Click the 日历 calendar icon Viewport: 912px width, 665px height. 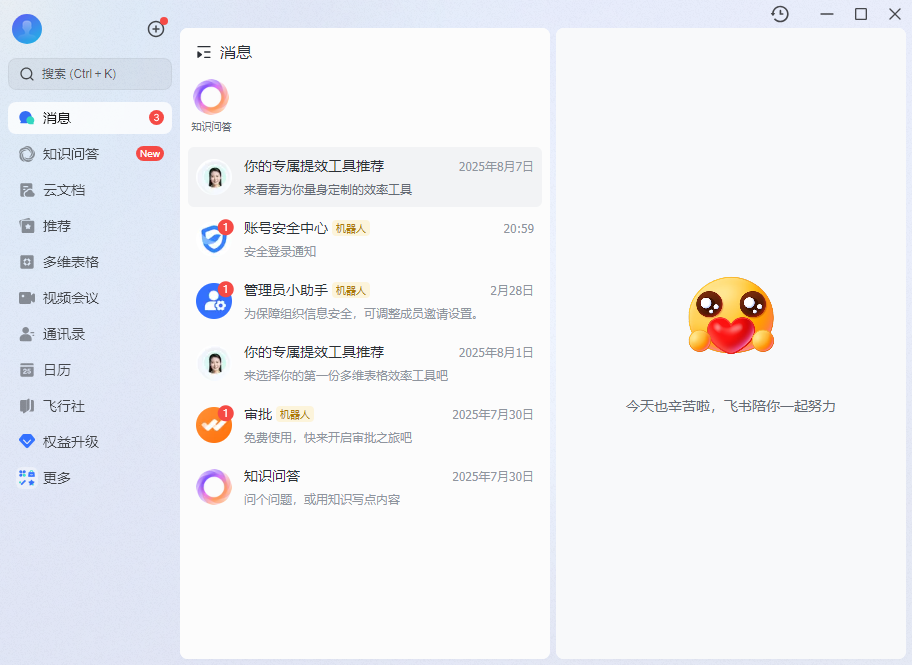point(27,370)
